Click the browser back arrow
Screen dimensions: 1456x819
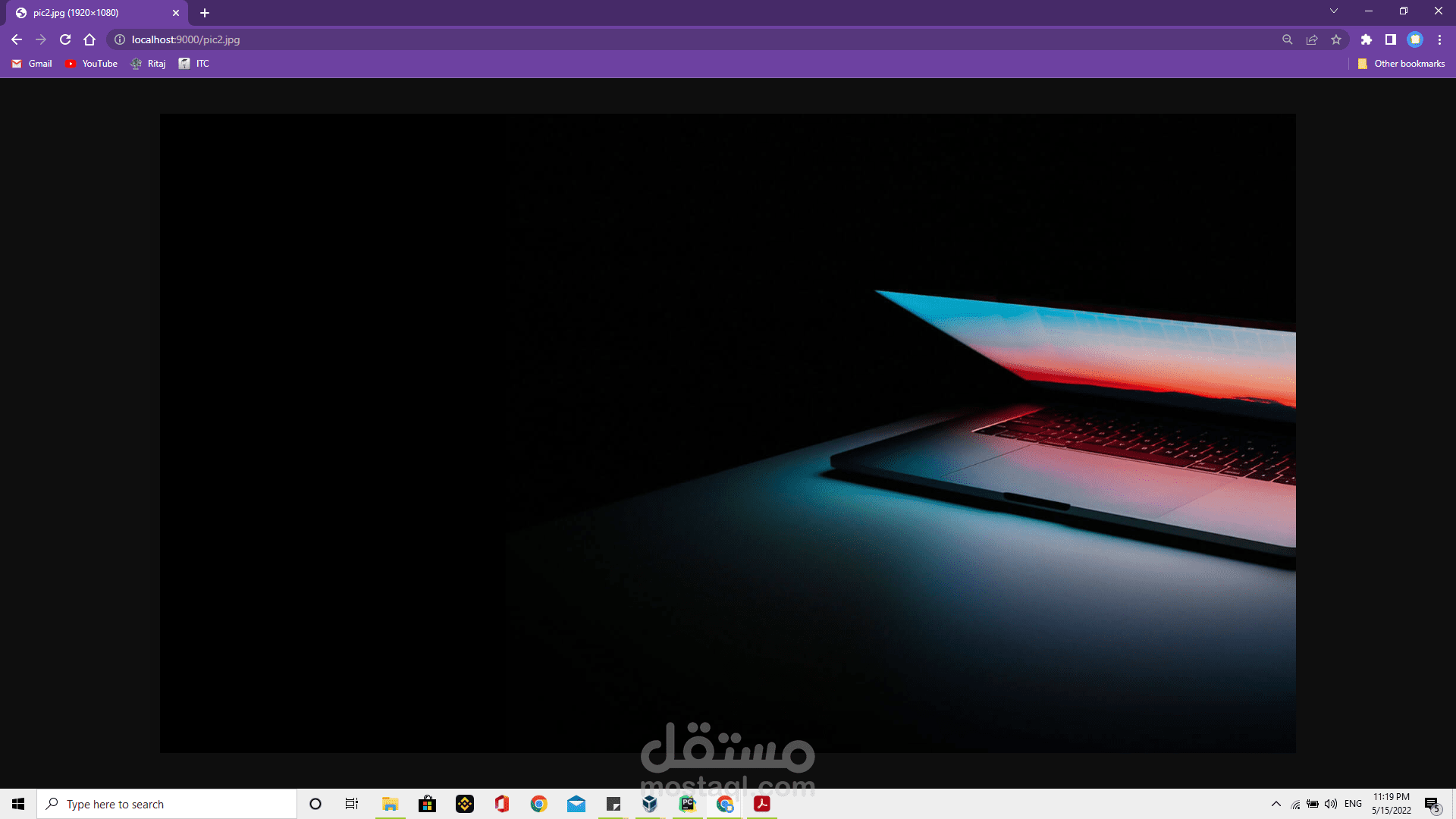17,39
